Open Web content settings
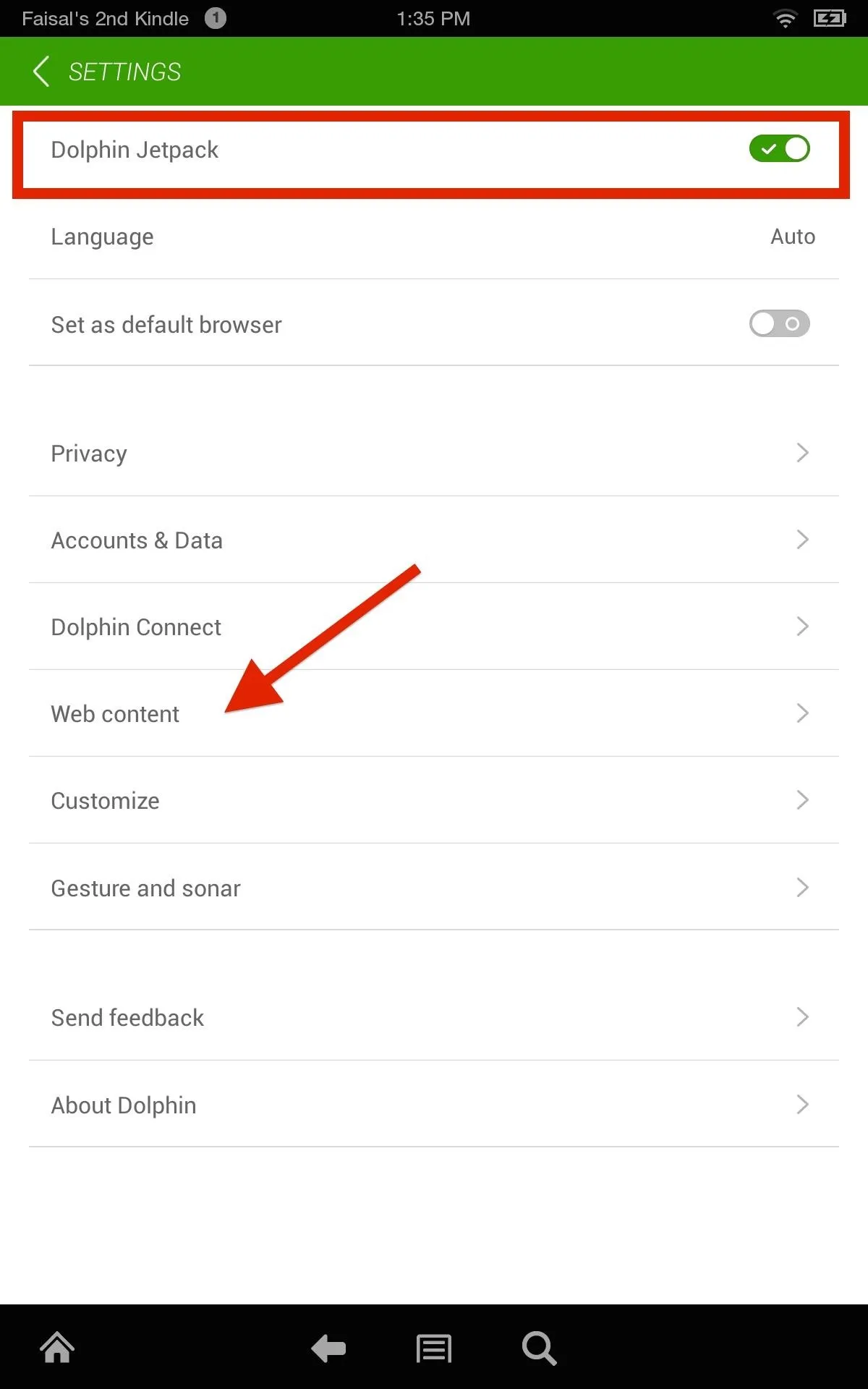 (x=434, y=713)
